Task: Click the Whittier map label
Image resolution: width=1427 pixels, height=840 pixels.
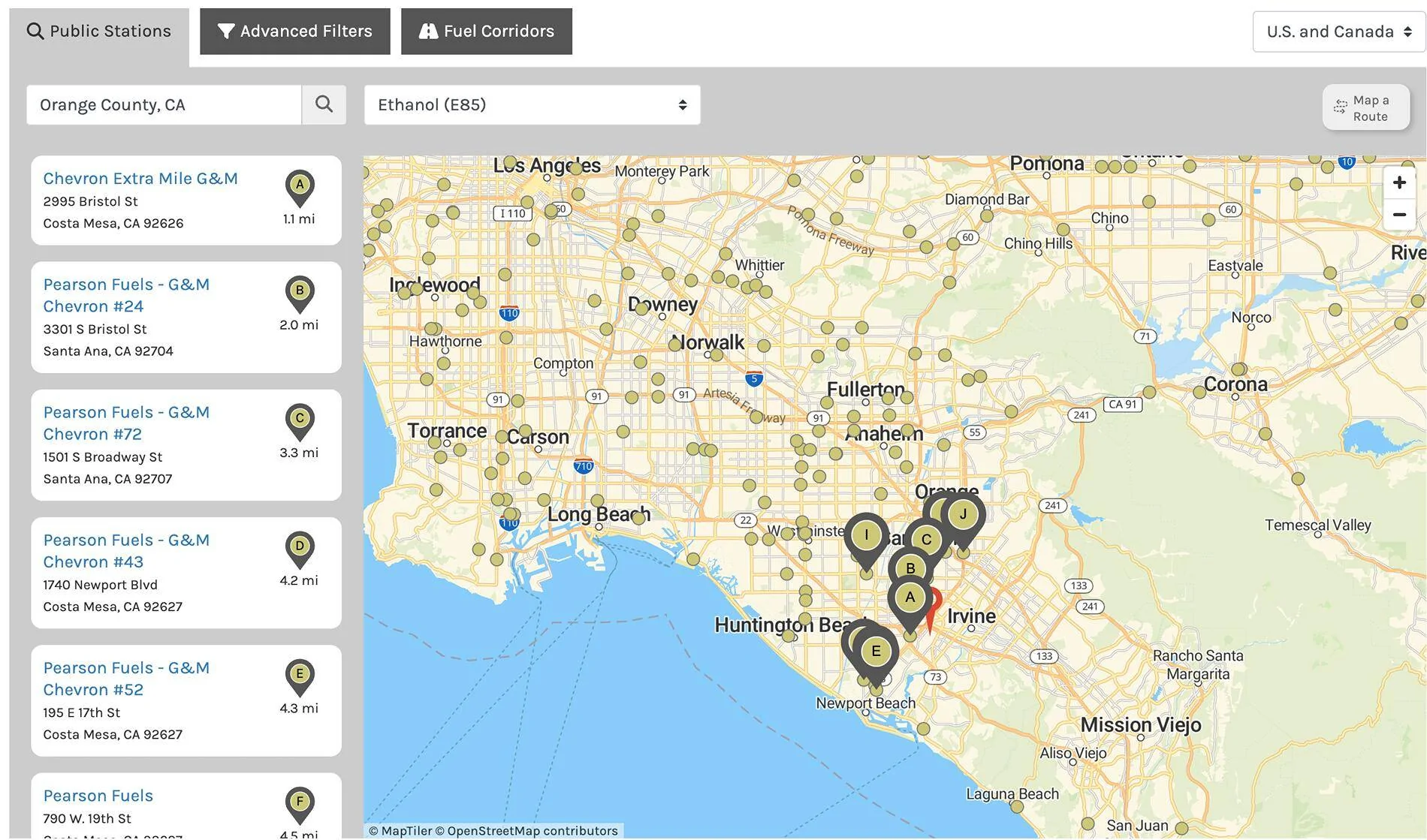Action: [x=759, y=265]
